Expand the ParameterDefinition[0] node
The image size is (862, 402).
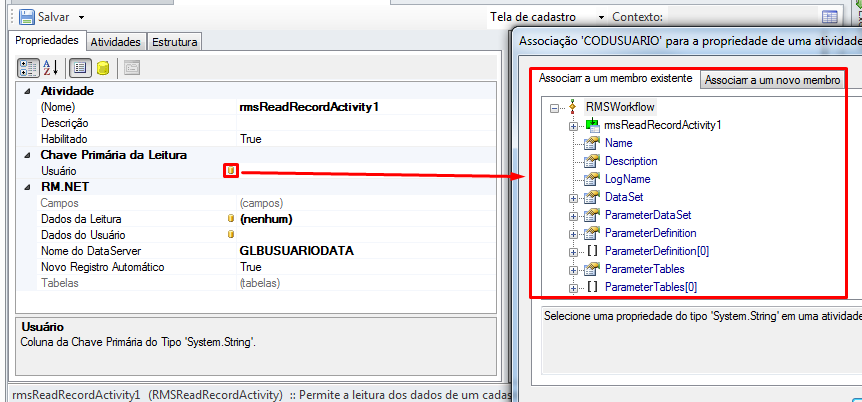click(573, 252)
